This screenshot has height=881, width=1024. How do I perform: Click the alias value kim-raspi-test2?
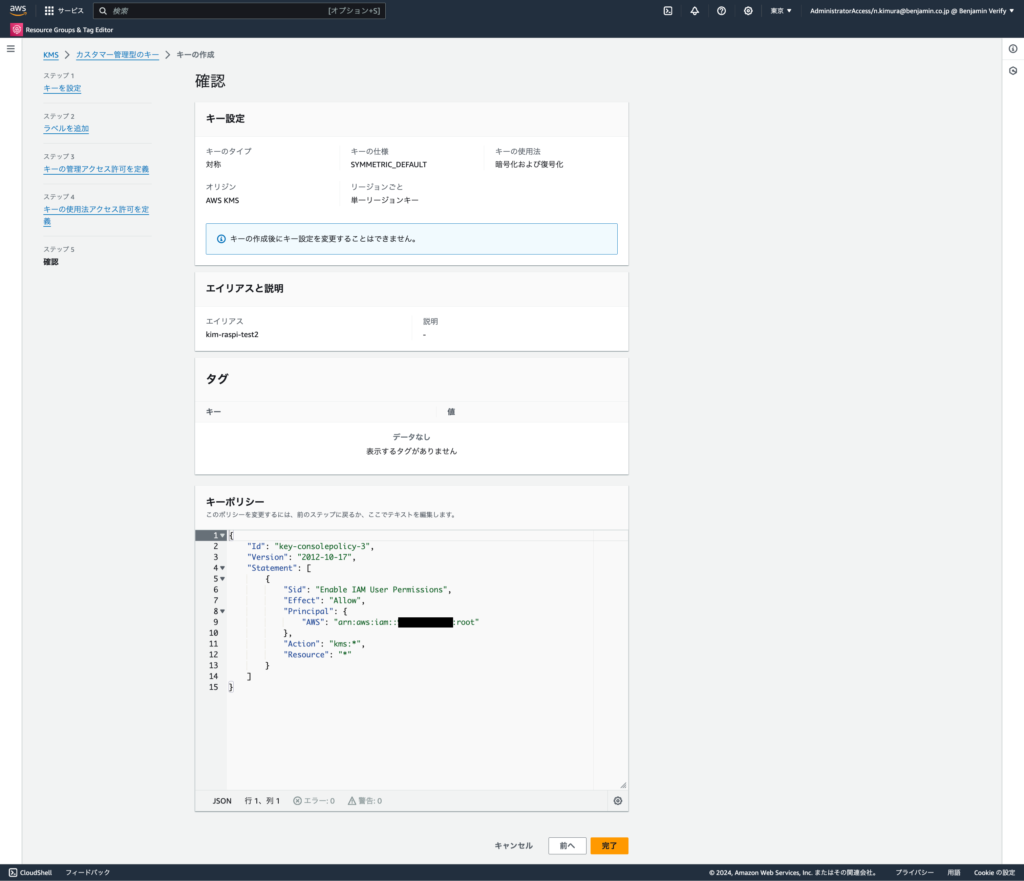[232, 334]
